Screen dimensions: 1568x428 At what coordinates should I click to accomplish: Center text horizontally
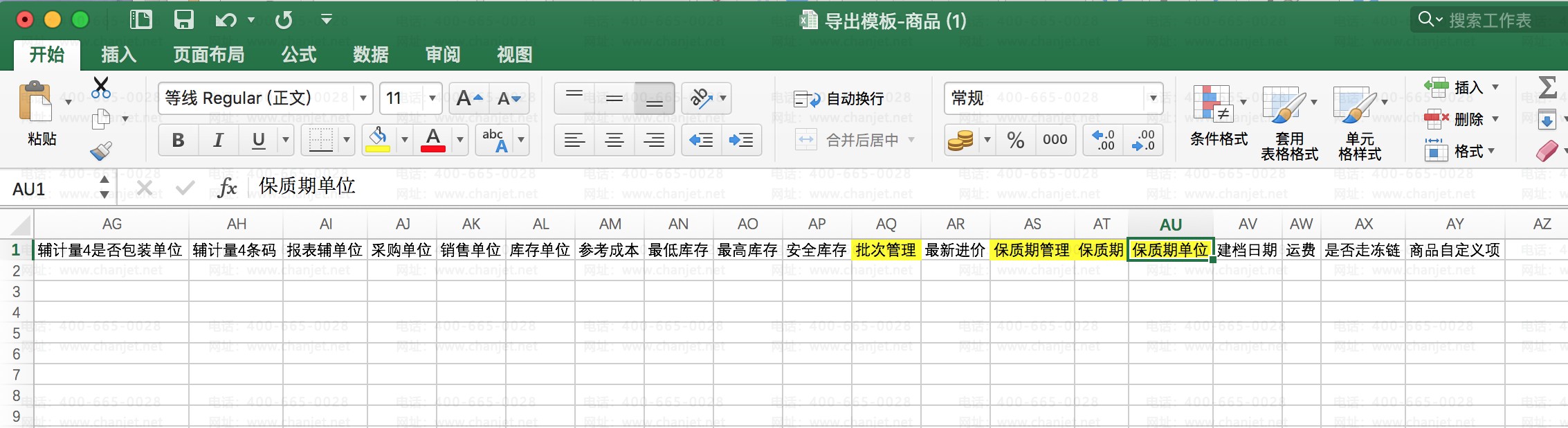[614, 140]
